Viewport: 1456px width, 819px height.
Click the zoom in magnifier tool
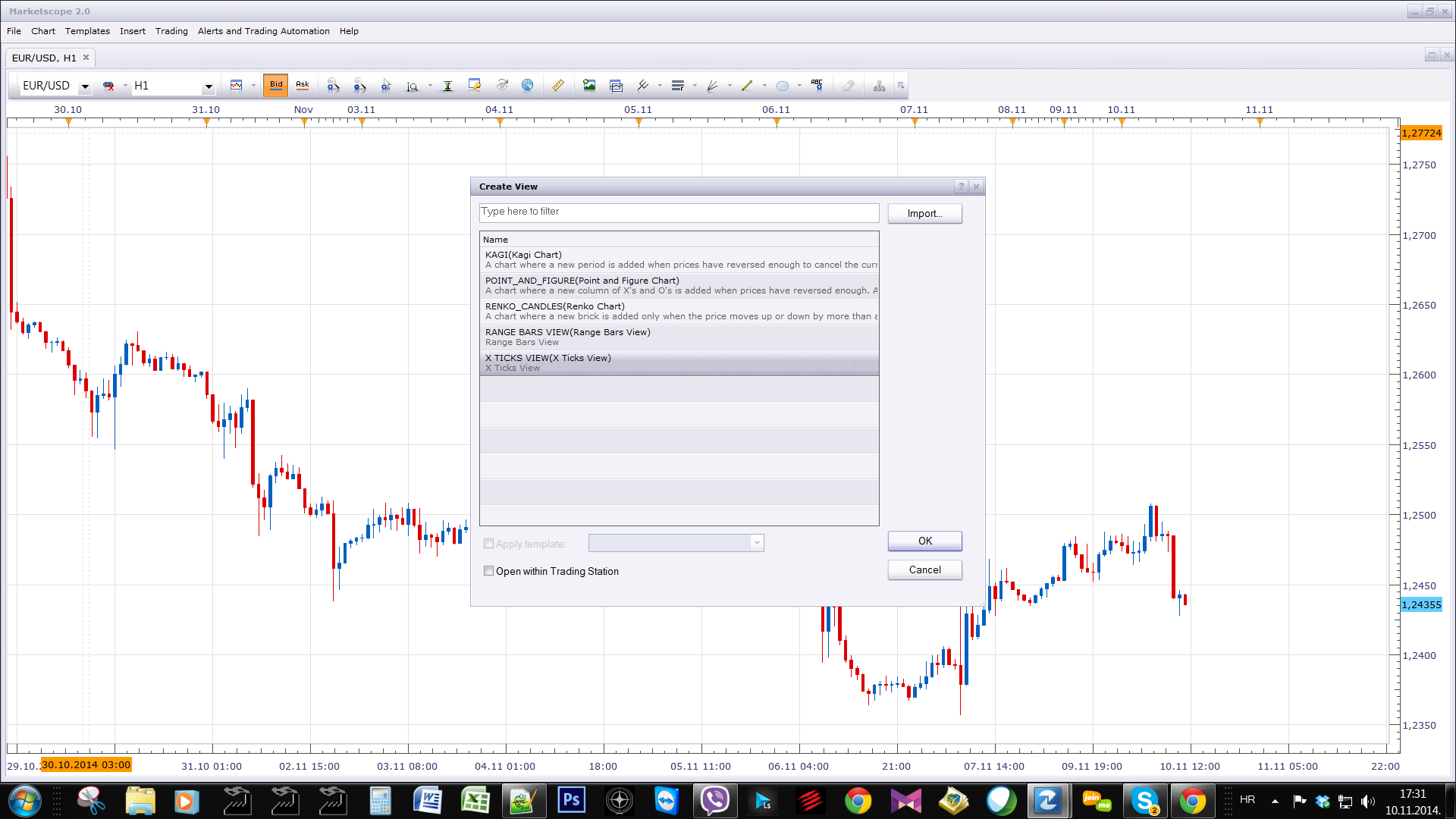[x=333, y=86]
